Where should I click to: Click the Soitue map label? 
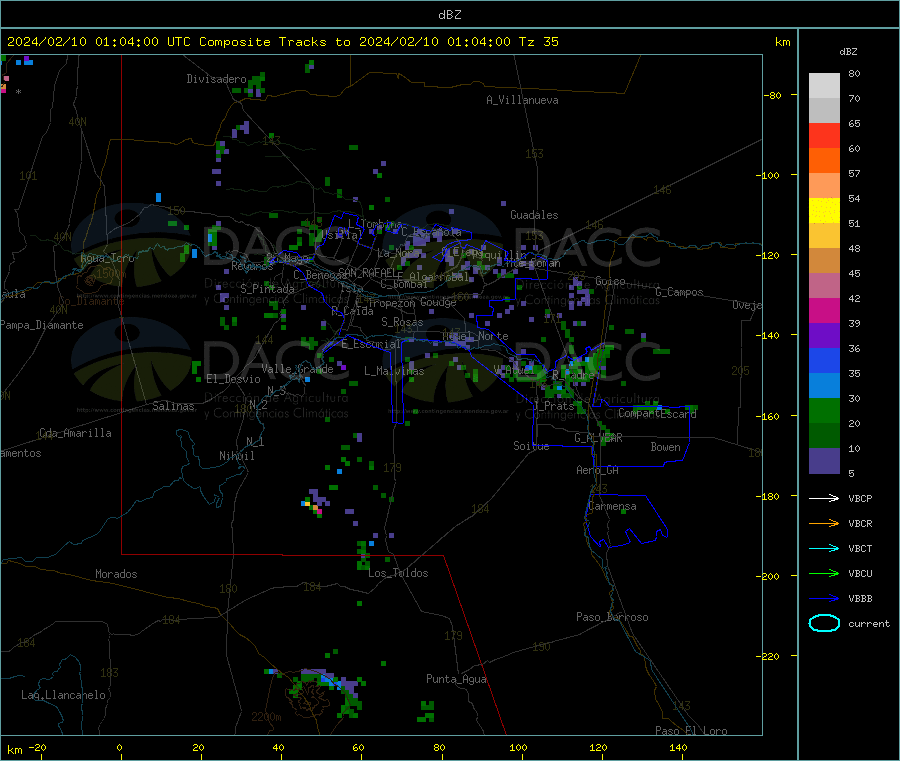tap(531, 446)
